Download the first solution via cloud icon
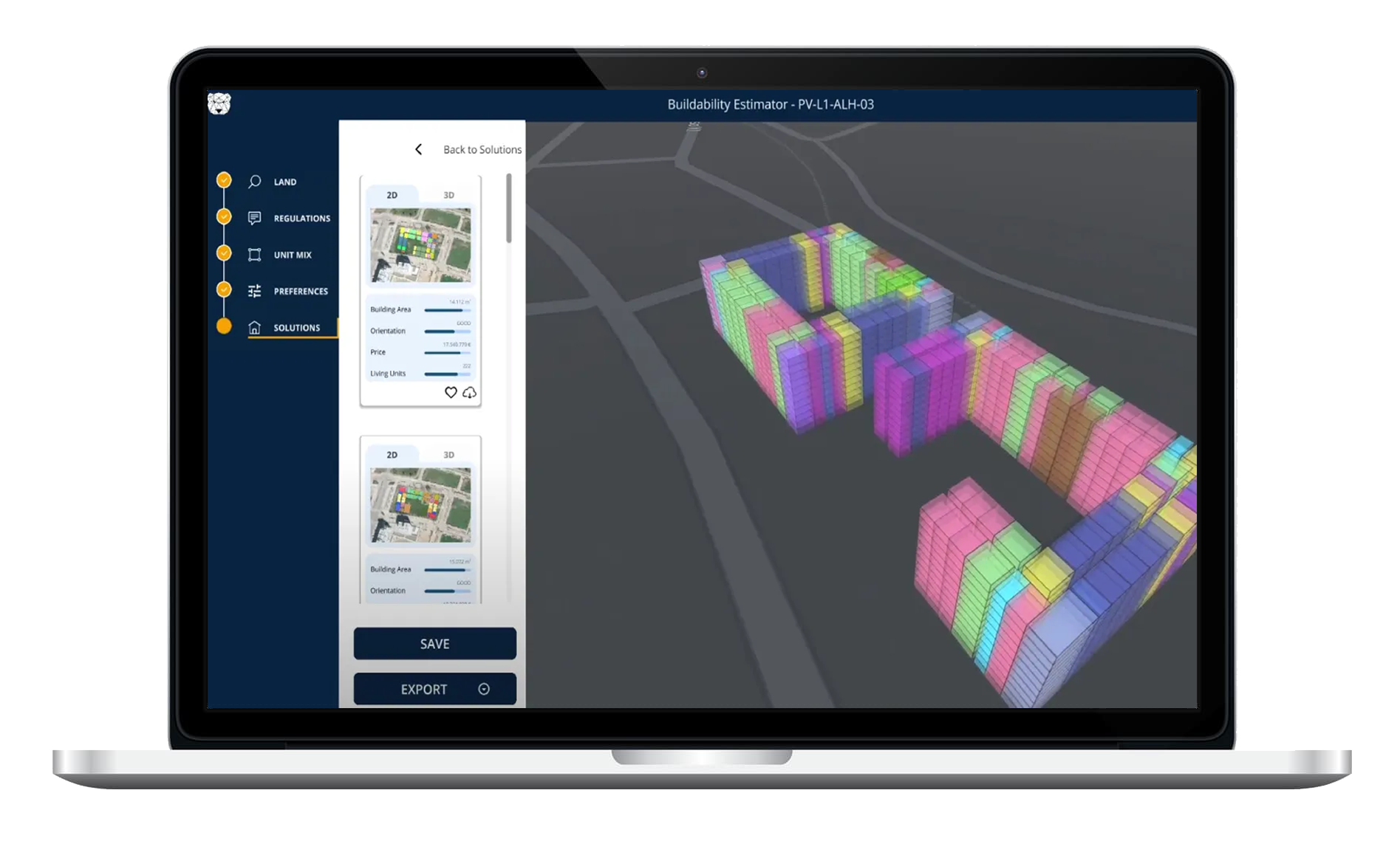Viewport: 1400px width, 841px height. [x=469, y=394]
